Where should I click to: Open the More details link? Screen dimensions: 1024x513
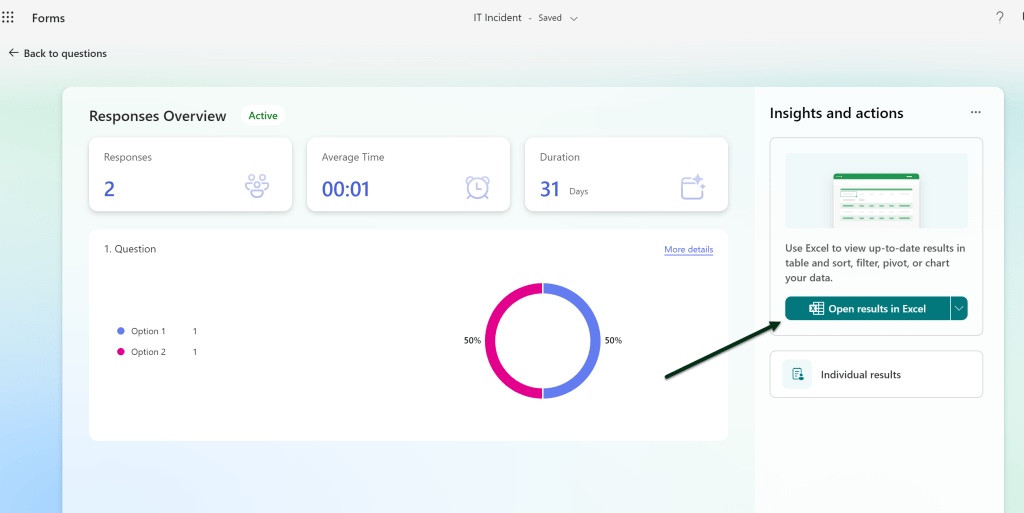click(688, 249)
